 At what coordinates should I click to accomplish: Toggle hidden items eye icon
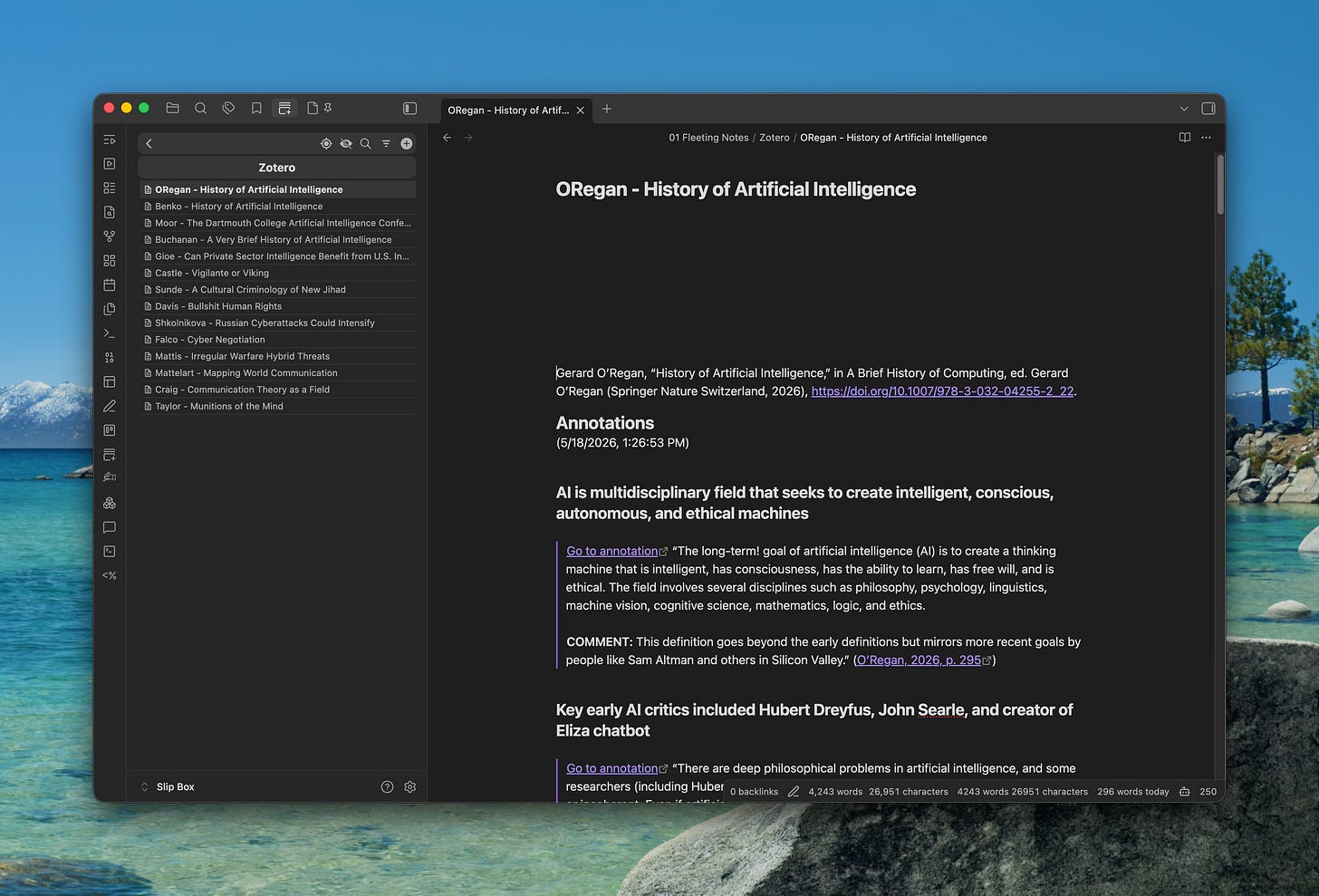coord(346,143)
